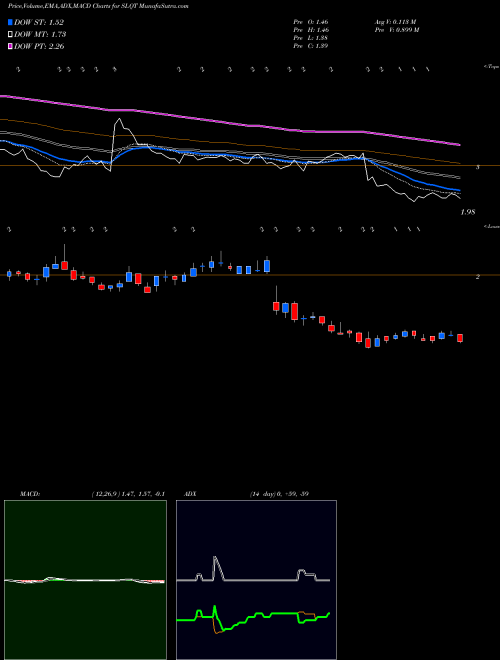Click the Pre H: 1.46 value
Viewport: 500px width, 660px height.
(311, 30)
